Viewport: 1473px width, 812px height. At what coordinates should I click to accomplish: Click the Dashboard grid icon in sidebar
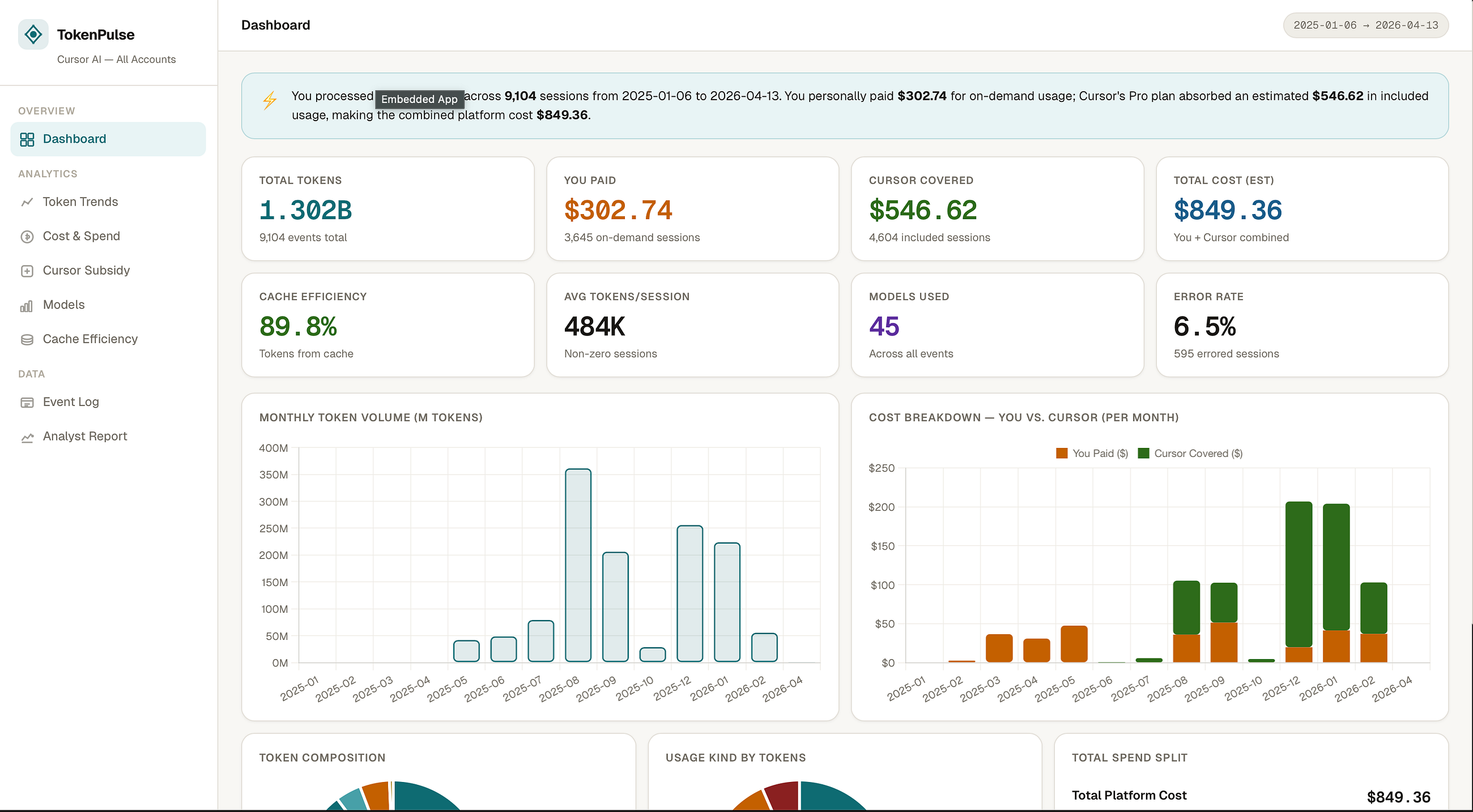[27, 139]
